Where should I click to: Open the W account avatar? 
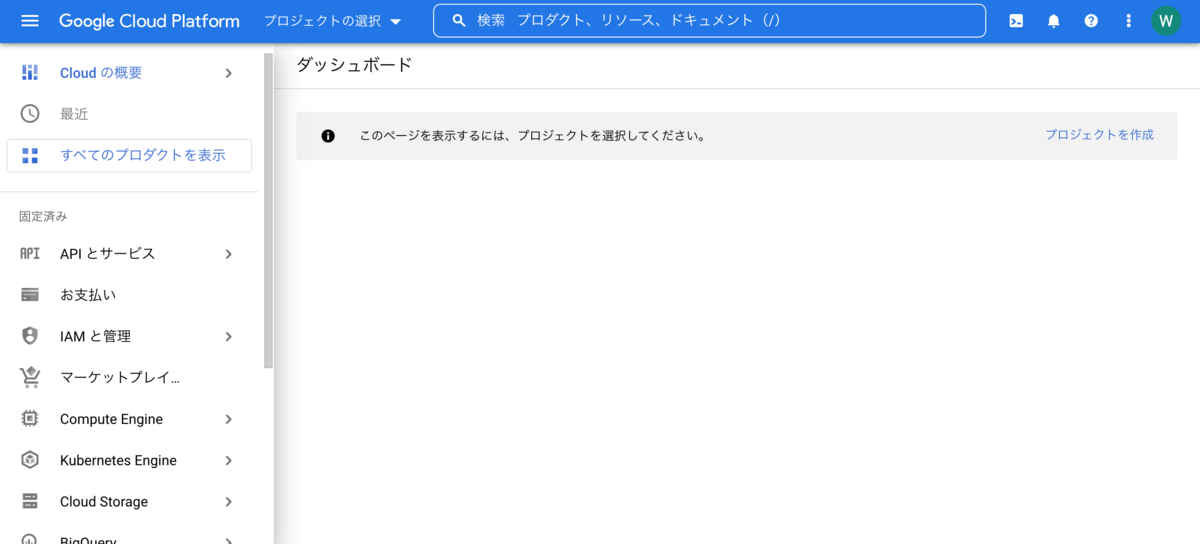[1166, 21]
